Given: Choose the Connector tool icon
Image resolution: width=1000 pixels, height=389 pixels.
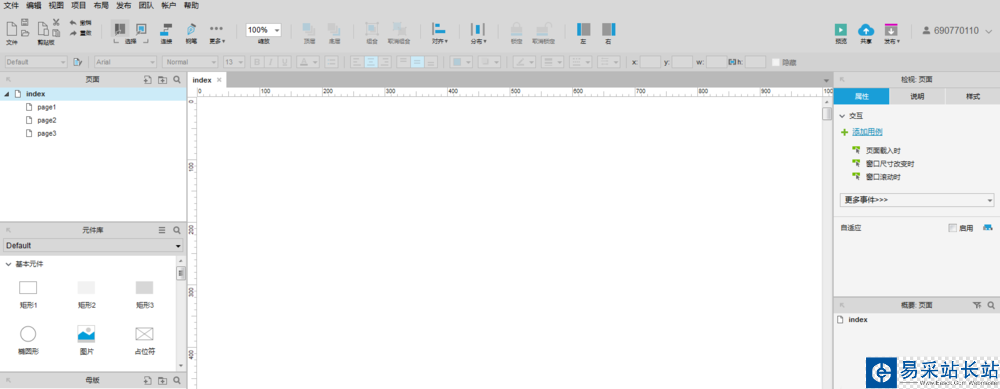Looking at the screenshot, I should [x=166, y=29].
